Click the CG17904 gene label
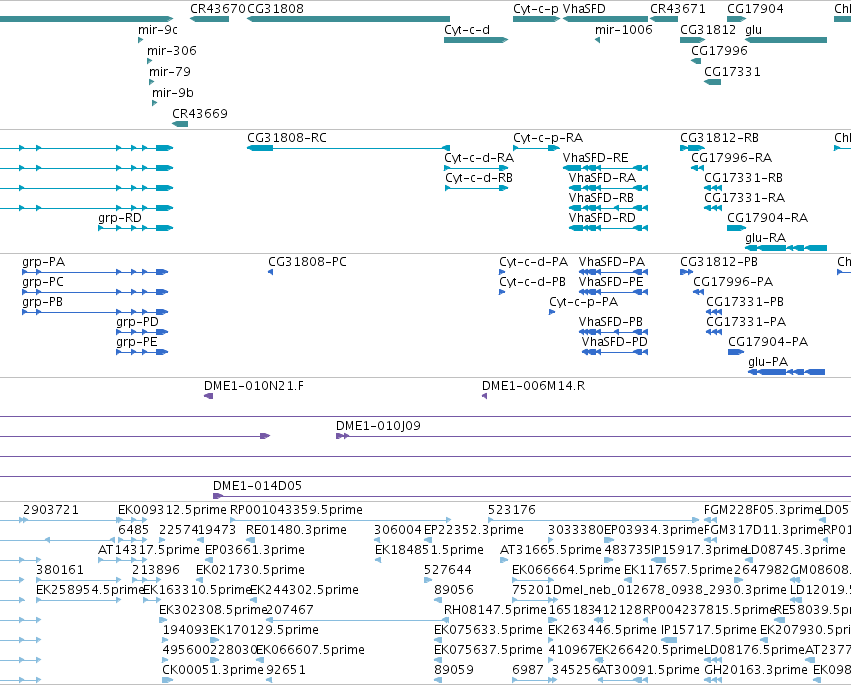The height and width of the screenshot is (685, 851). (x=755, y=9)
